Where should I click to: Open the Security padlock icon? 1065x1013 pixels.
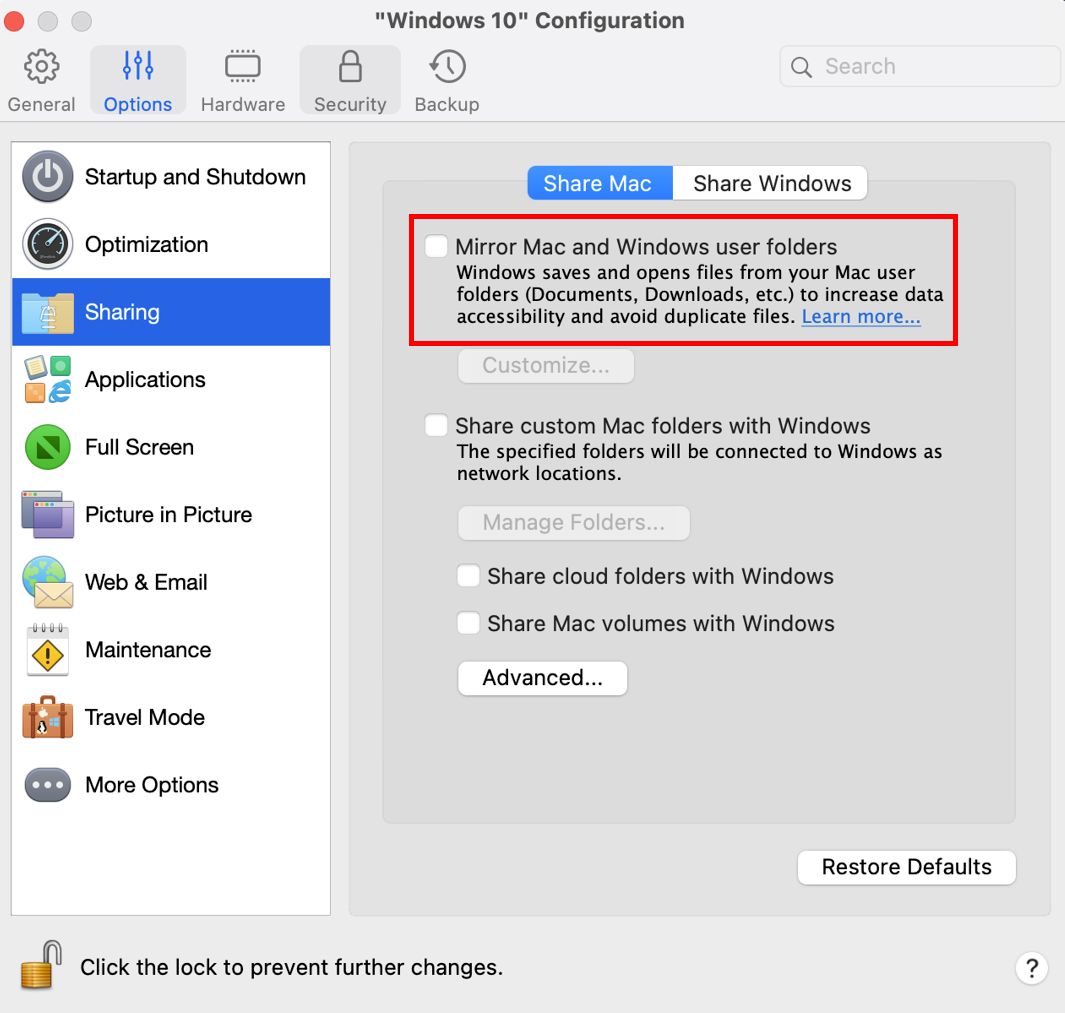pos(350,66)
